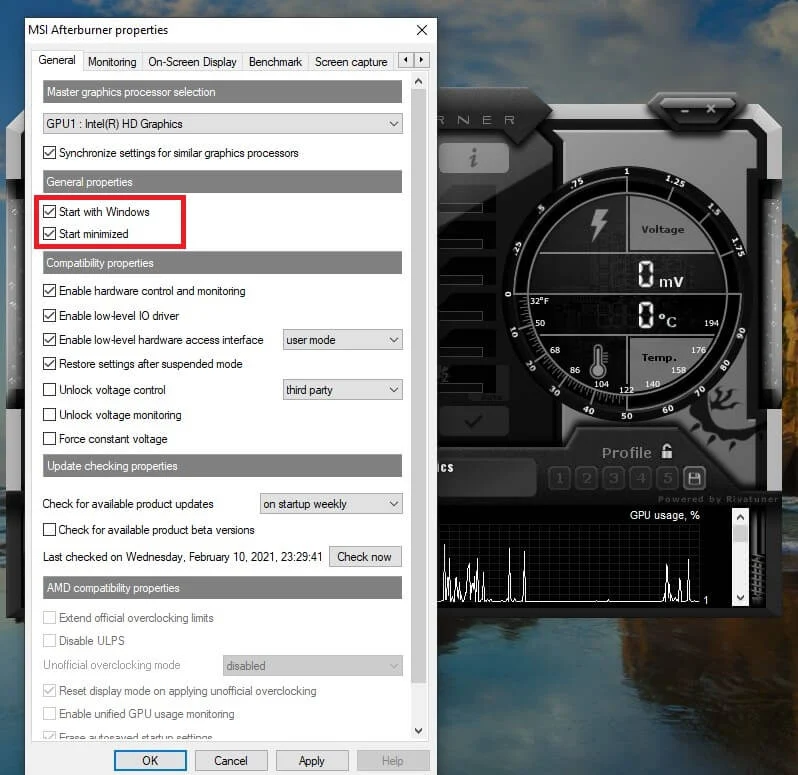
Task: Click the save profile floppy icon
Action: pyautogui.click(x=695, y=478)
